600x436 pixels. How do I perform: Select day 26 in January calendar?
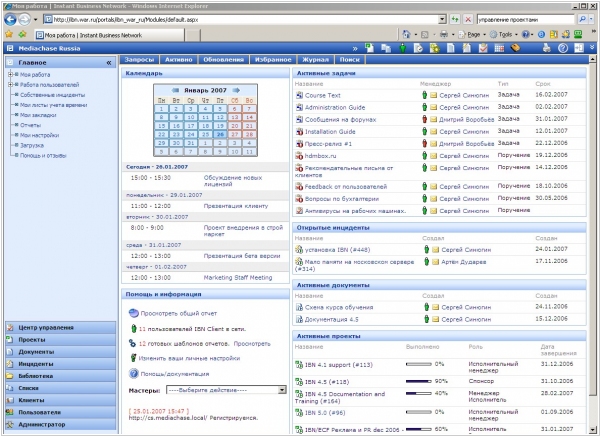220,134
